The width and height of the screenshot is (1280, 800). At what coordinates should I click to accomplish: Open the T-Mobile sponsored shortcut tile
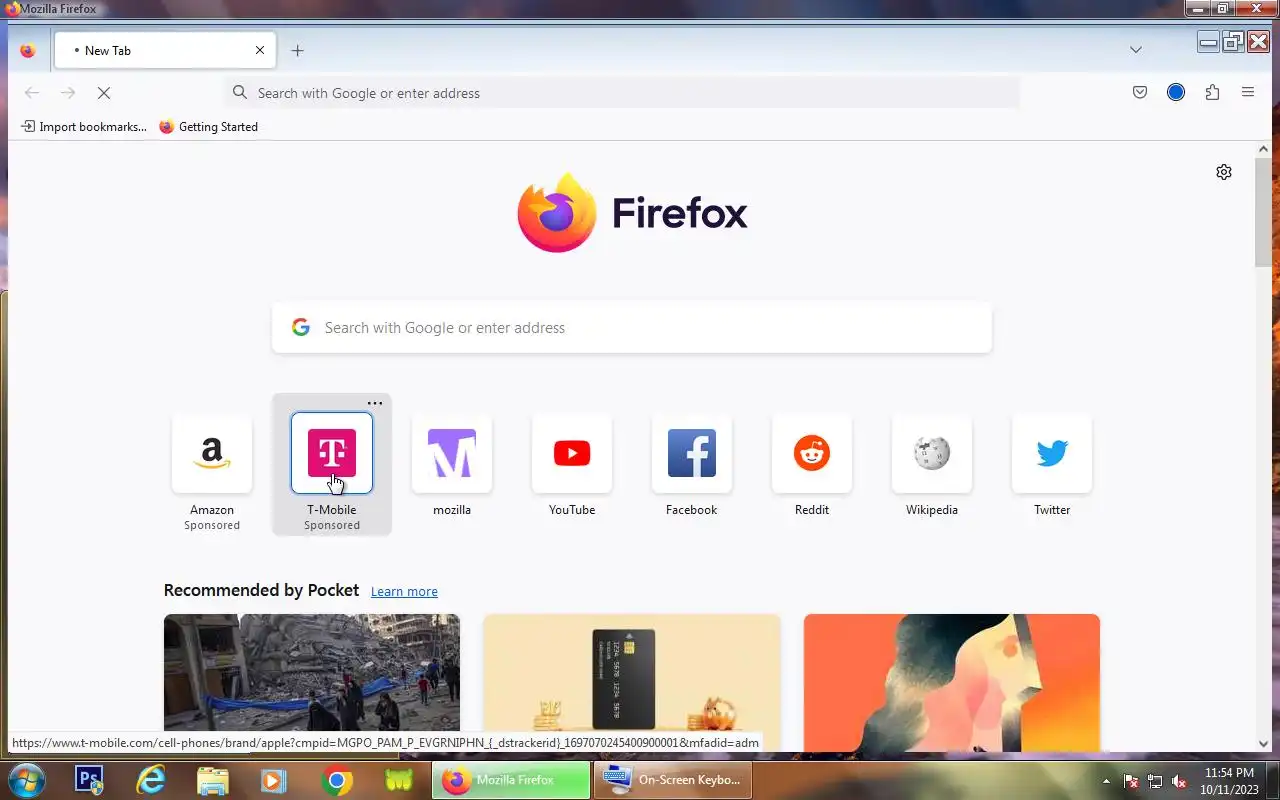tap(332, 453)
